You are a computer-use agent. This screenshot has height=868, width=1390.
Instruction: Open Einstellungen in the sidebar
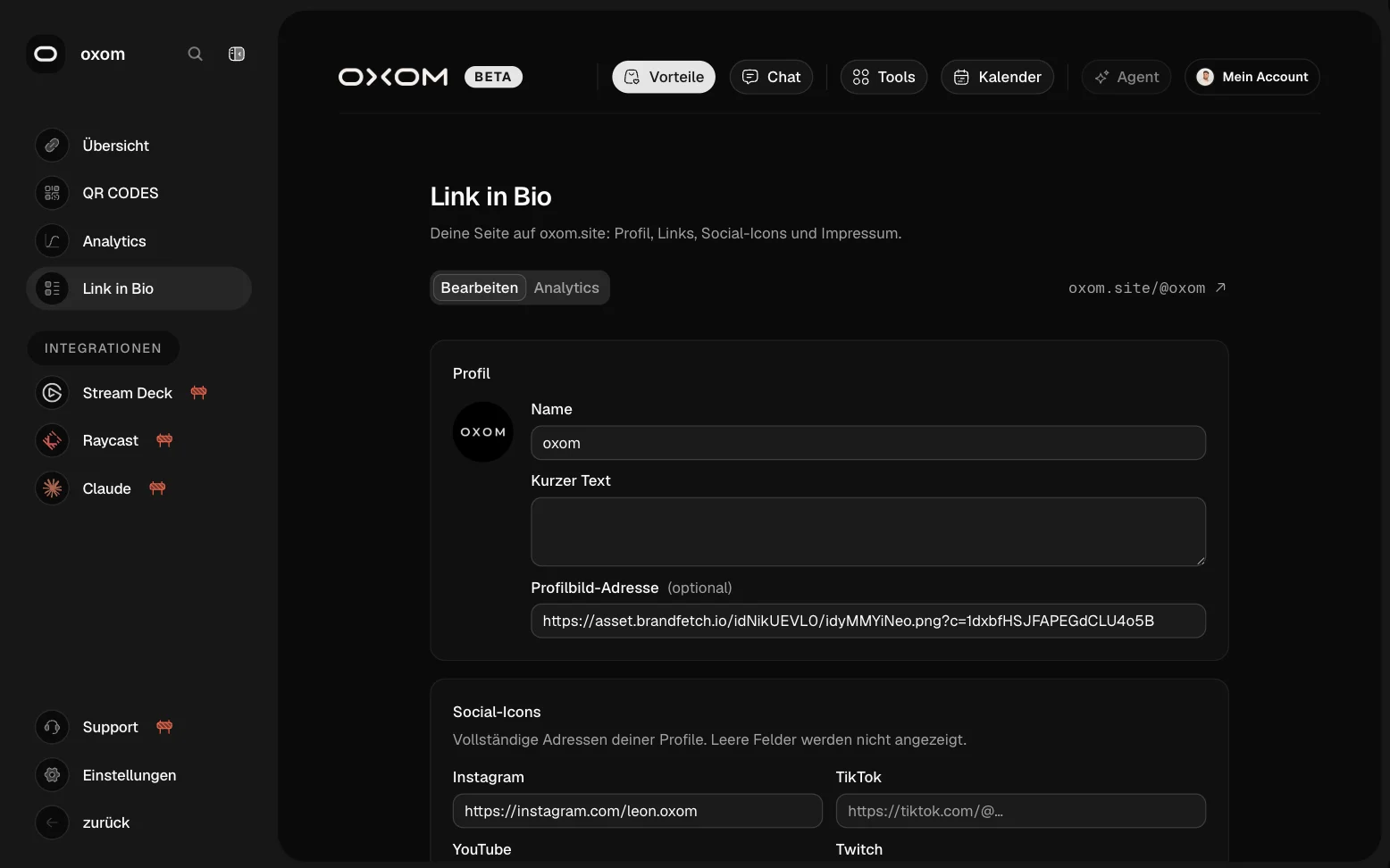pos(138,775)
